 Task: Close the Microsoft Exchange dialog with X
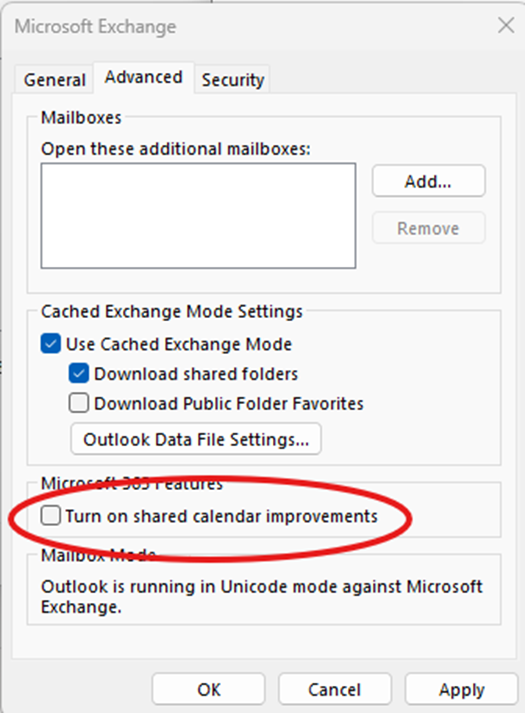point(505,26)
